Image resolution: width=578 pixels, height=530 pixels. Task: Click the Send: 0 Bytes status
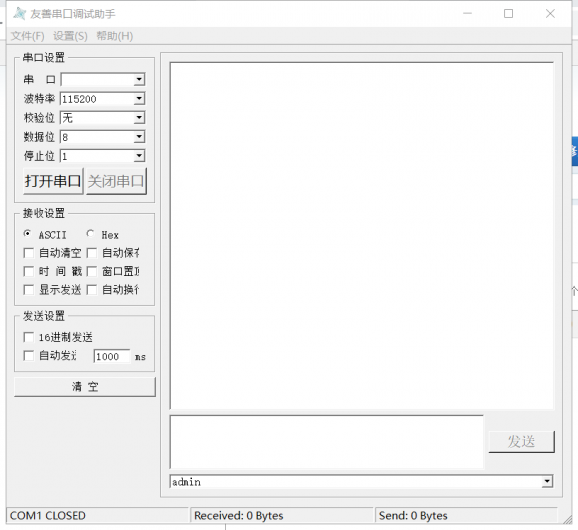tap(413, 515)
